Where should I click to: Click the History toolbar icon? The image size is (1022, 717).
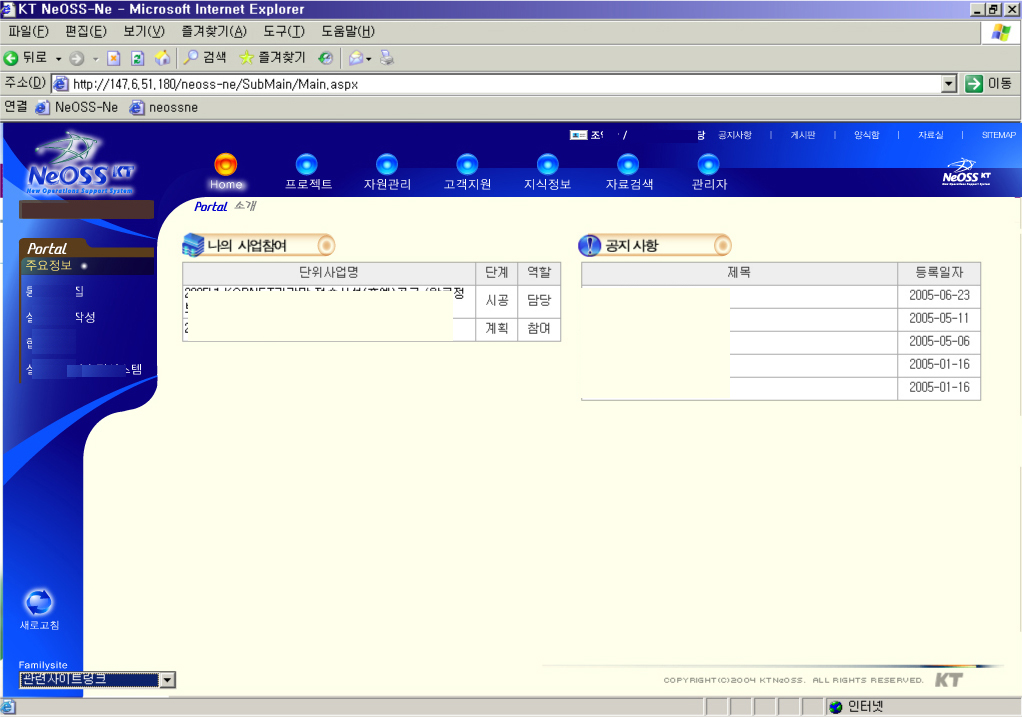coord(326,58)
